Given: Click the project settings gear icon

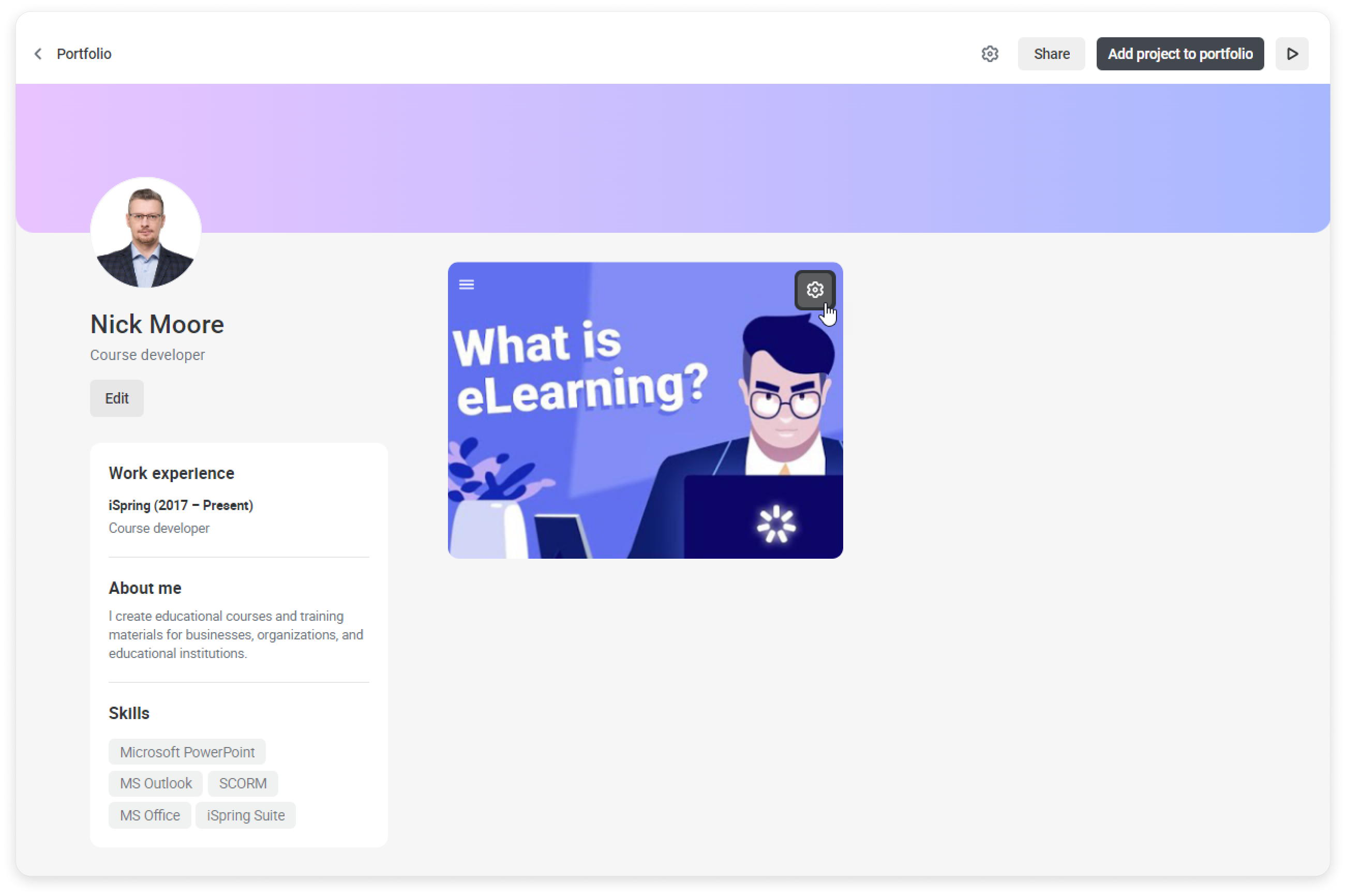Looking at the screenshot, I should pyautogui.click(x=815, y=289).
